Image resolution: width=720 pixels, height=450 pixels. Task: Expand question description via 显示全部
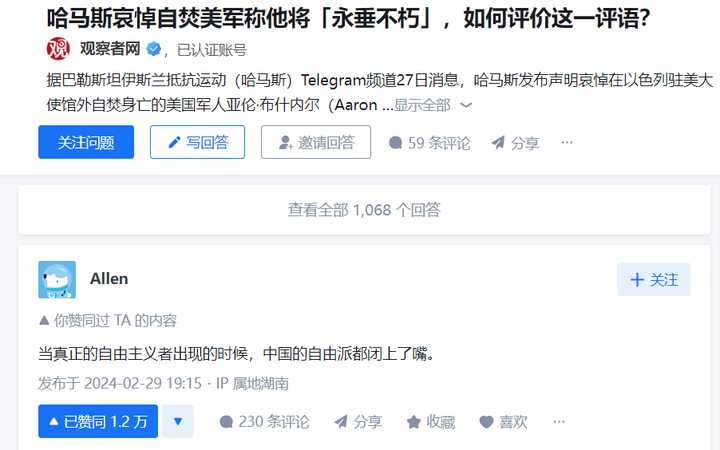pyautogui.click(x=422, y=105)
